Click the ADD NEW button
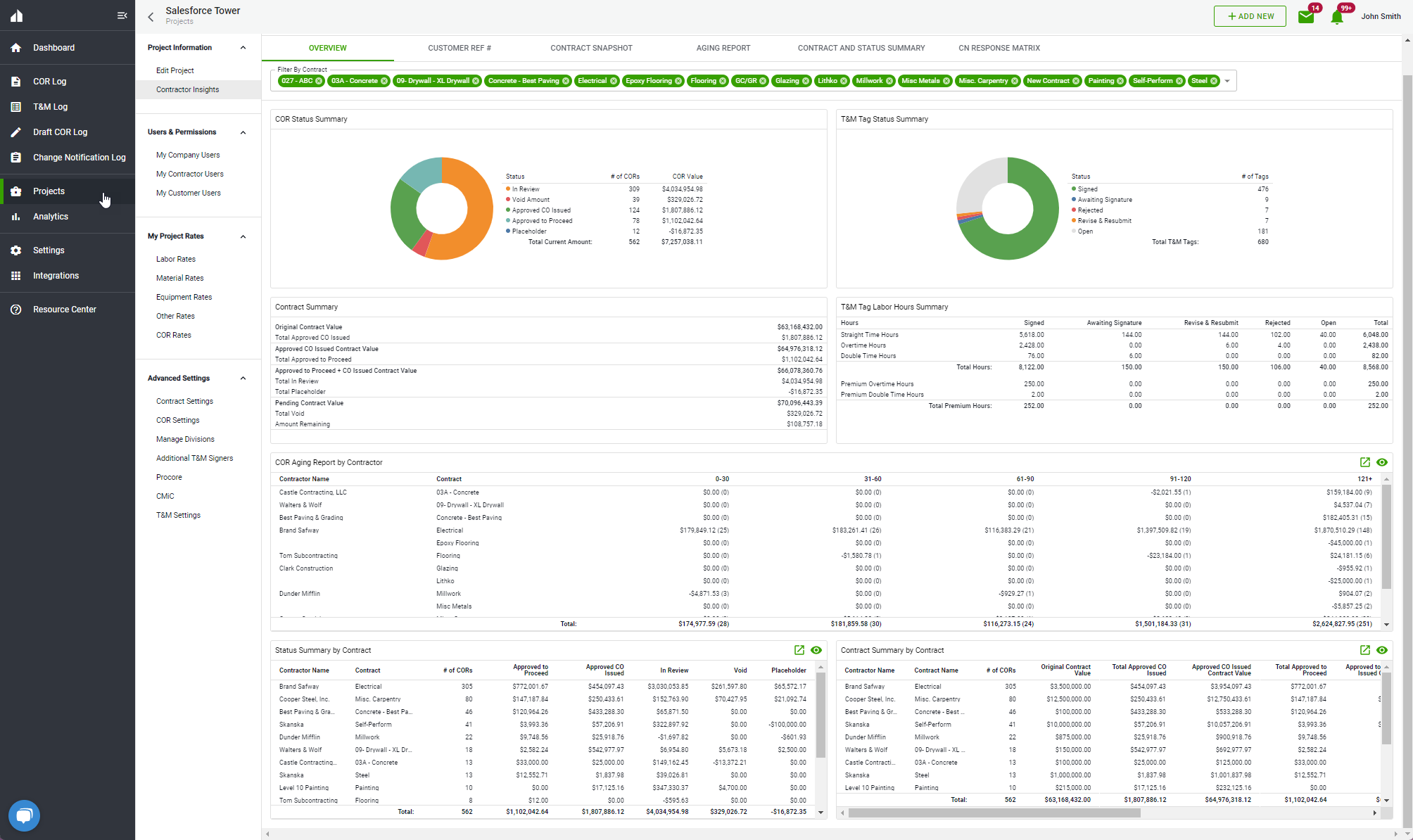 point(1250,15)
